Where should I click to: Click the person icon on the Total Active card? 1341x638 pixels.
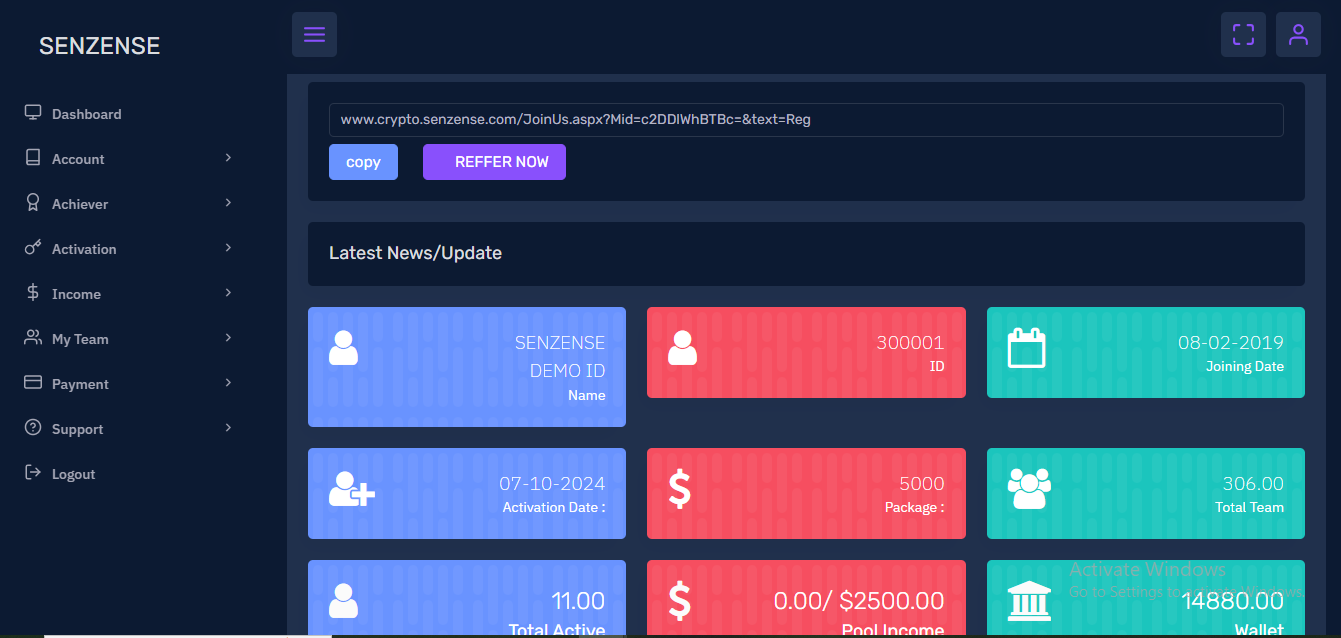(343, 600)
